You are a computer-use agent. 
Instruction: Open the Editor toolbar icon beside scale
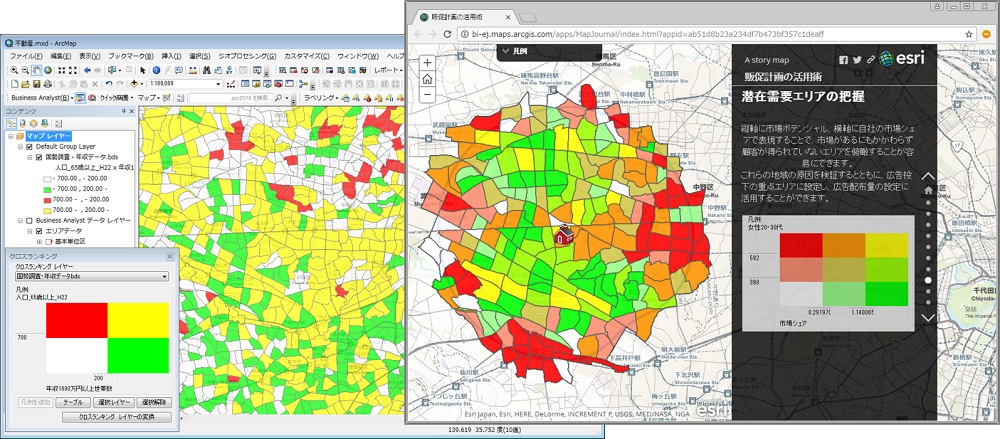[230, 84]
